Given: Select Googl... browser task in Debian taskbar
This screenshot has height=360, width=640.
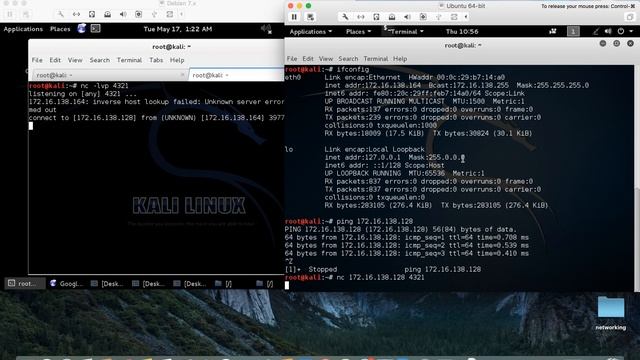Looking at the screenshot, I should pos(67,283).
